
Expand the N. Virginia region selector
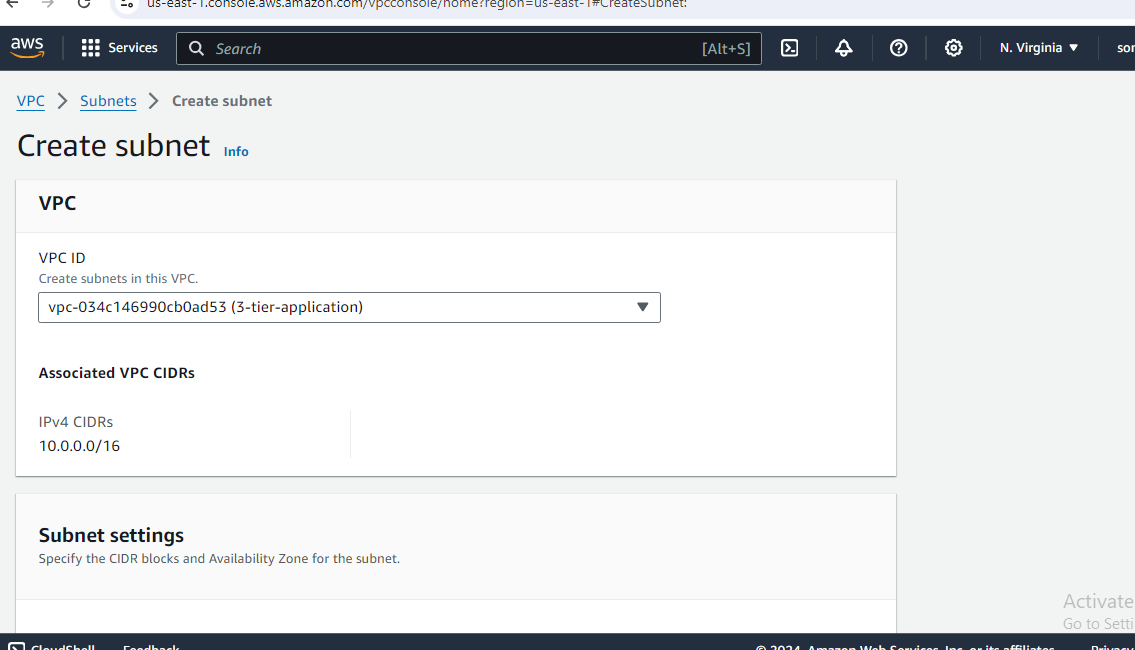point(1038,47)
